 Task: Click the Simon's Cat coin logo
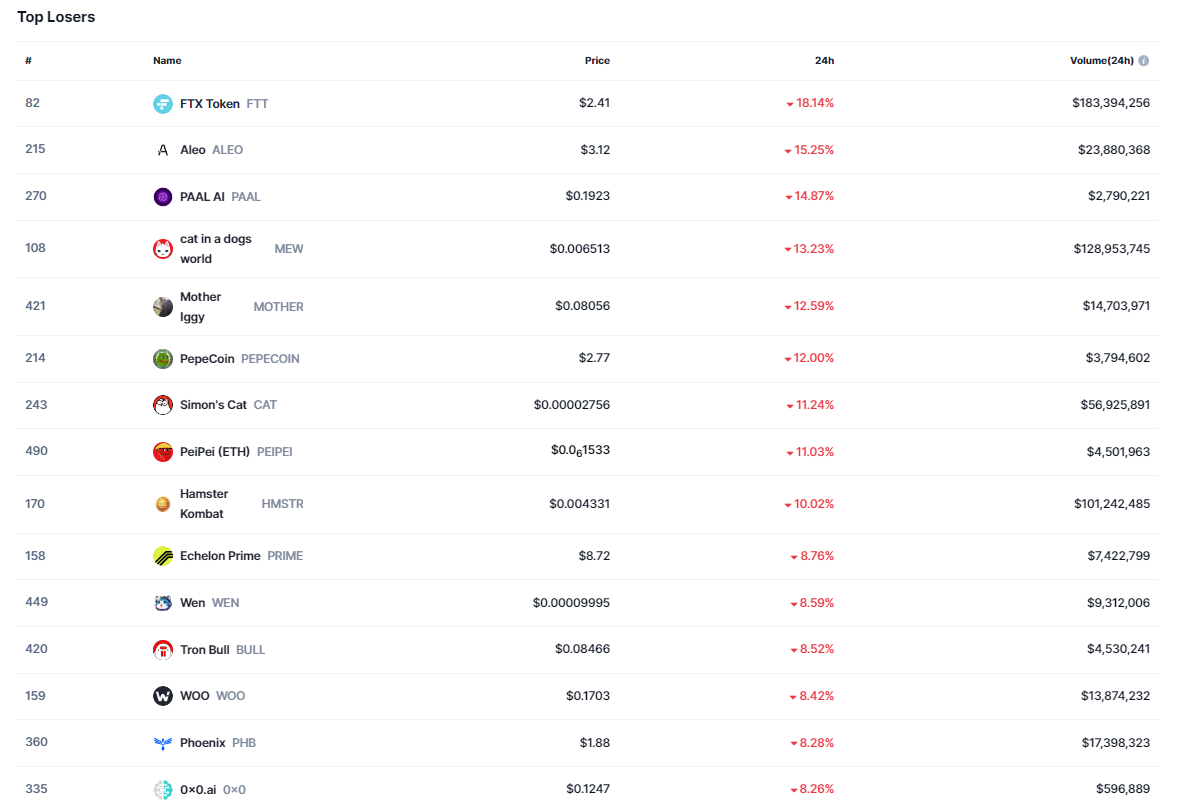[x=162, y=405]
